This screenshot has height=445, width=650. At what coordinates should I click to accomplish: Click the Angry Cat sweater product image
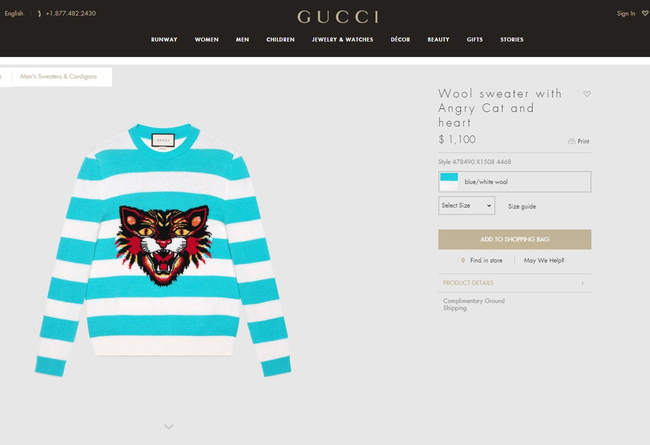(x=163, y=249)
